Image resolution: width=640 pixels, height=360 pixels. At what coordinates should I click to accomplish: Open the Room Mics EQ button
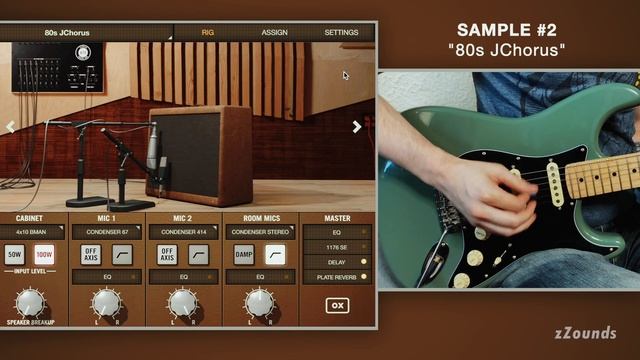click(x=260, y=277)
